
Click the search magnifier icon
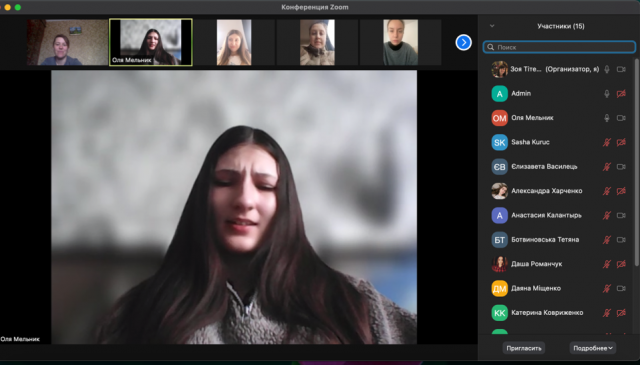click(491, 47)
